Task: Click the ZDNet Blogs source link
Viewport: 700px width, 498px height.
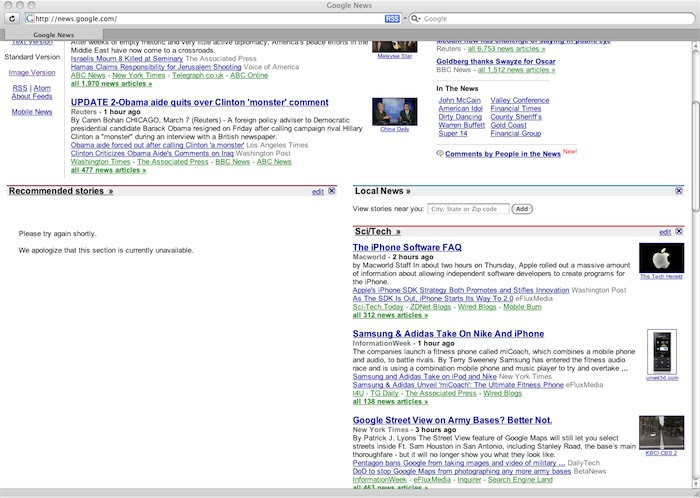Action: (x=430, y=307)
